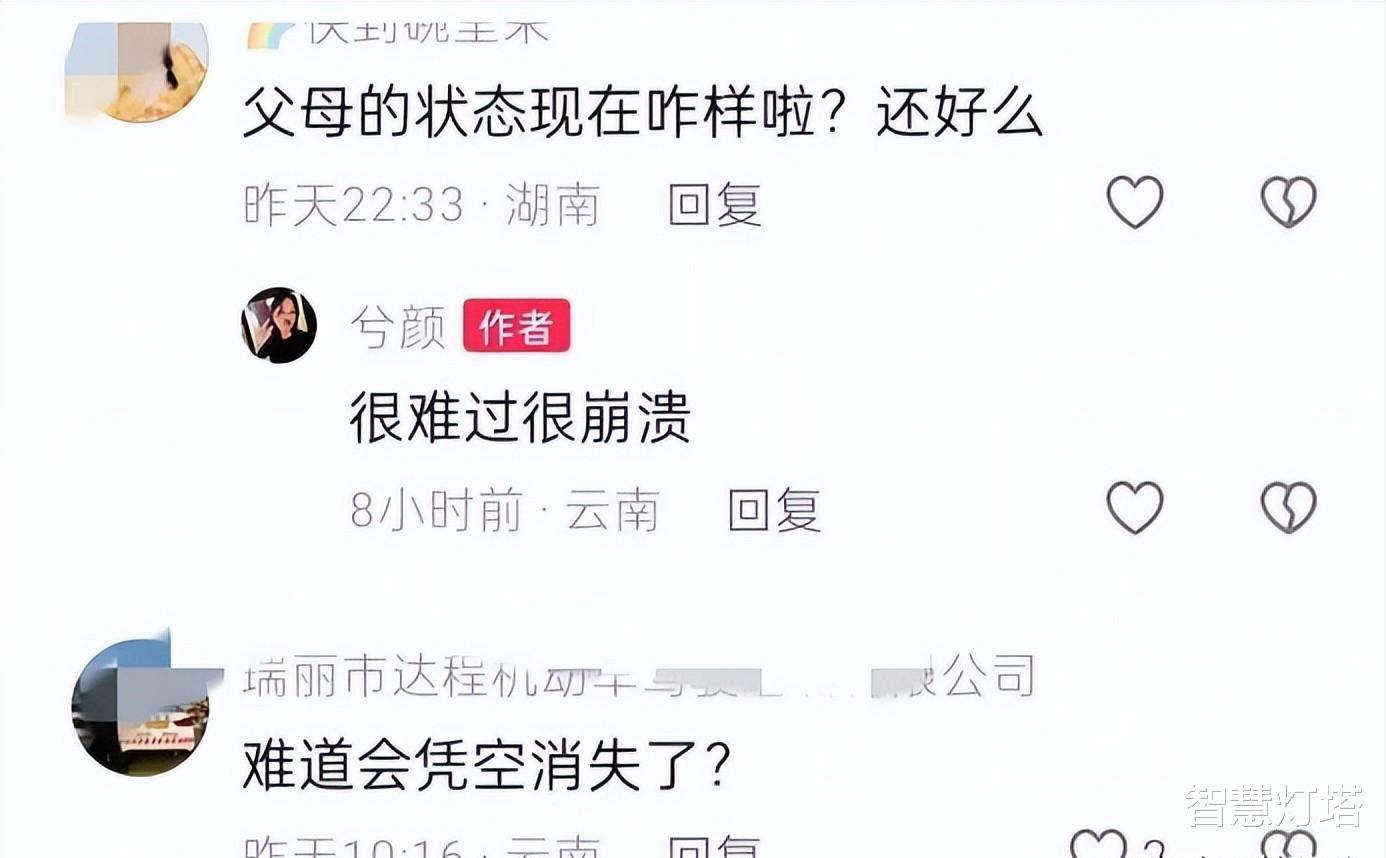This screenshot has width=1386, height=858.
Task: Open avatar of the first commenter from 湖南
Action: (136, 72)
